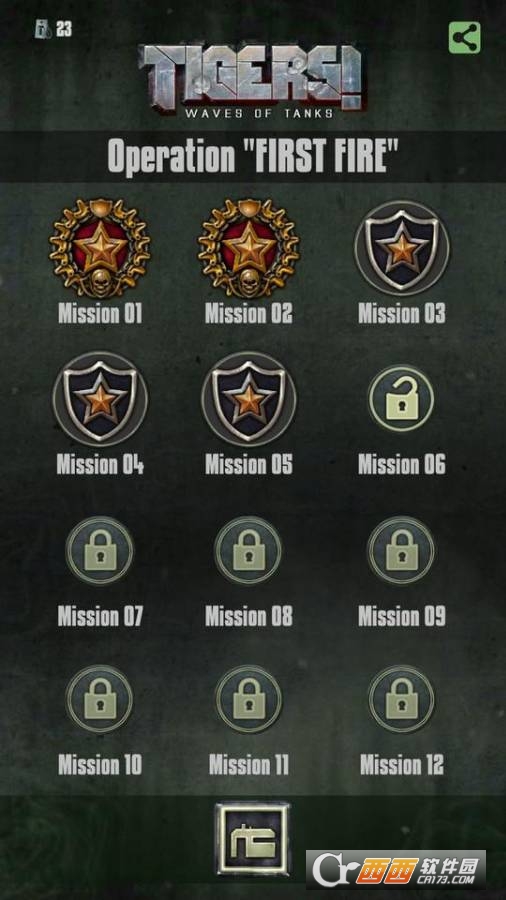Choose the Mission 04 shield badge
Viewport: 506px width, 900px height.
click(x=100, y=399)
